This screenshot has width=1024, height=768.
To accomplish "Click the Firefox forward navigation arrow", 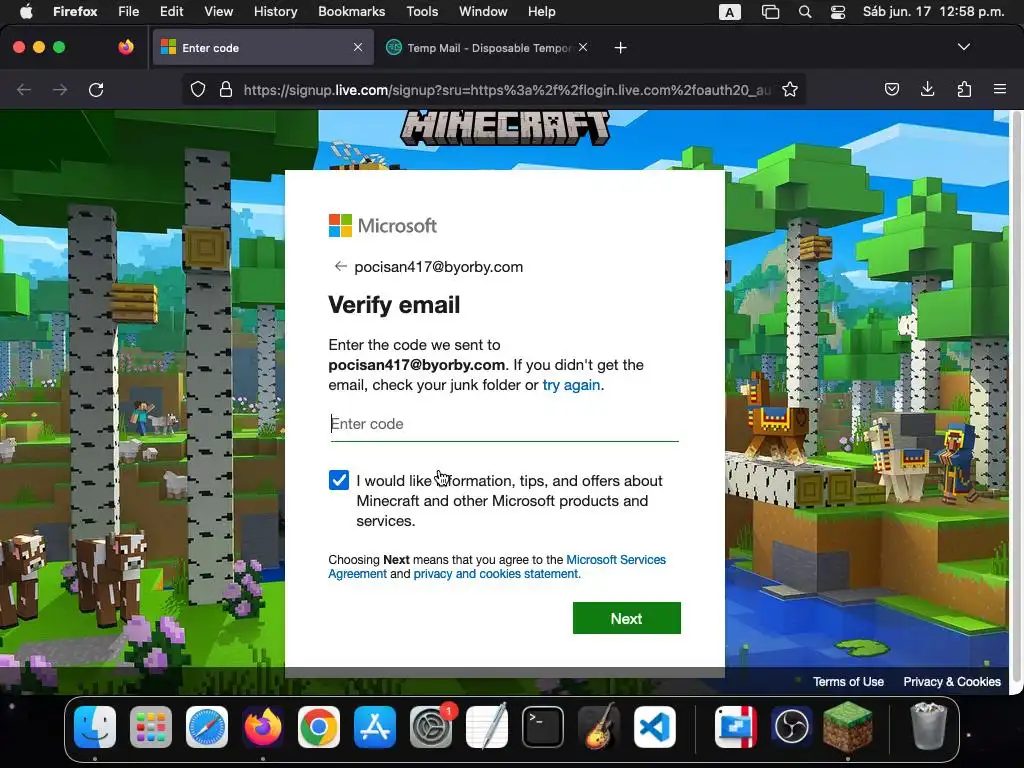I will pyautogui.click(x=60, y=89).
